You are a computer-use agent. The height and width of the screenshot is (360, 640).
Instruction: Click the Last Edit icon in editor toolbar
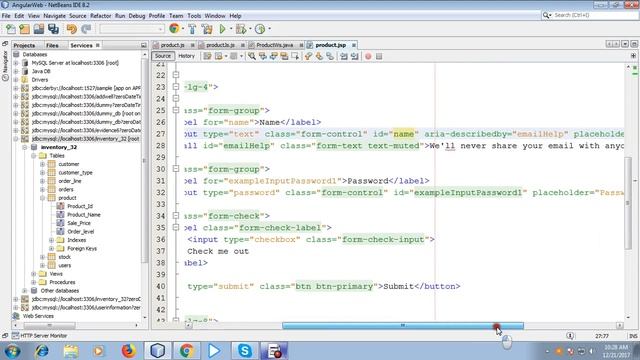coord(207,56)
